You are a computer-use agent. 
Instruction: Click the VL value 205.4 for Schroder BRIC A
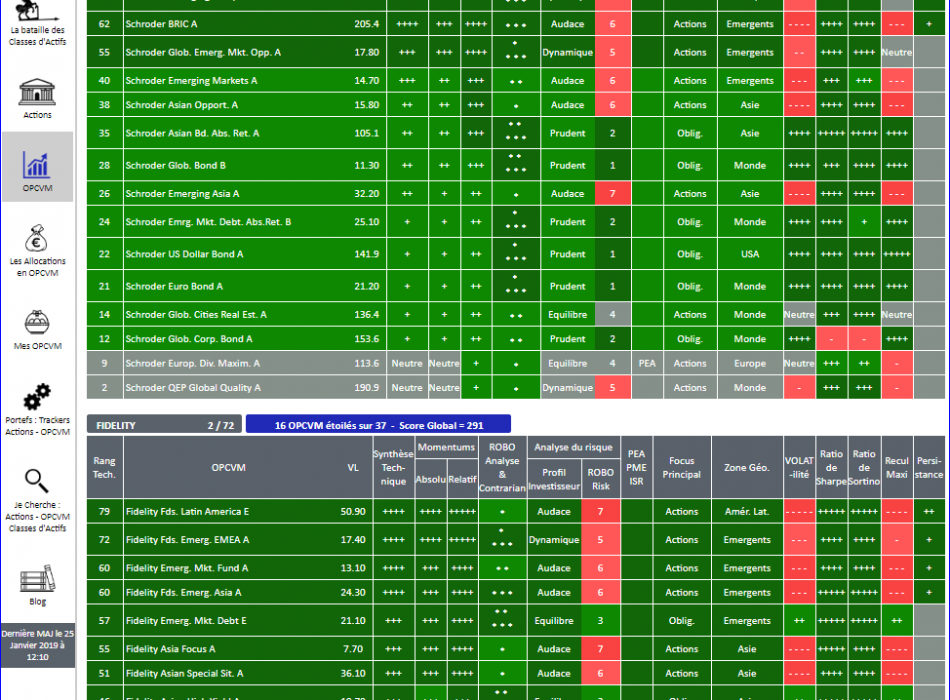[367, 24]
